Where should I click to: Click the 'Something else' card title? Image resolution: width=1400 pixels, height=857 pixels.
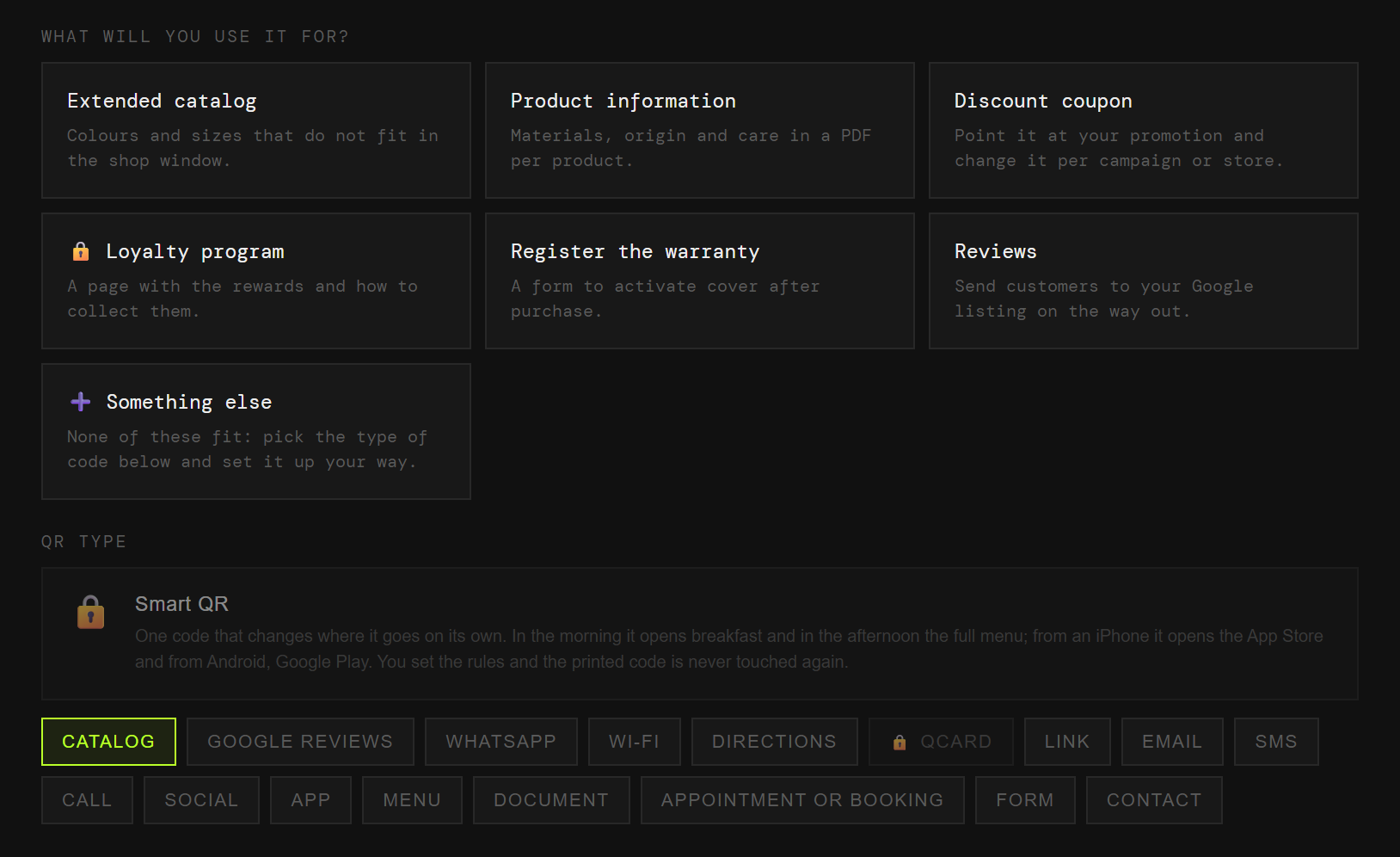189,402
